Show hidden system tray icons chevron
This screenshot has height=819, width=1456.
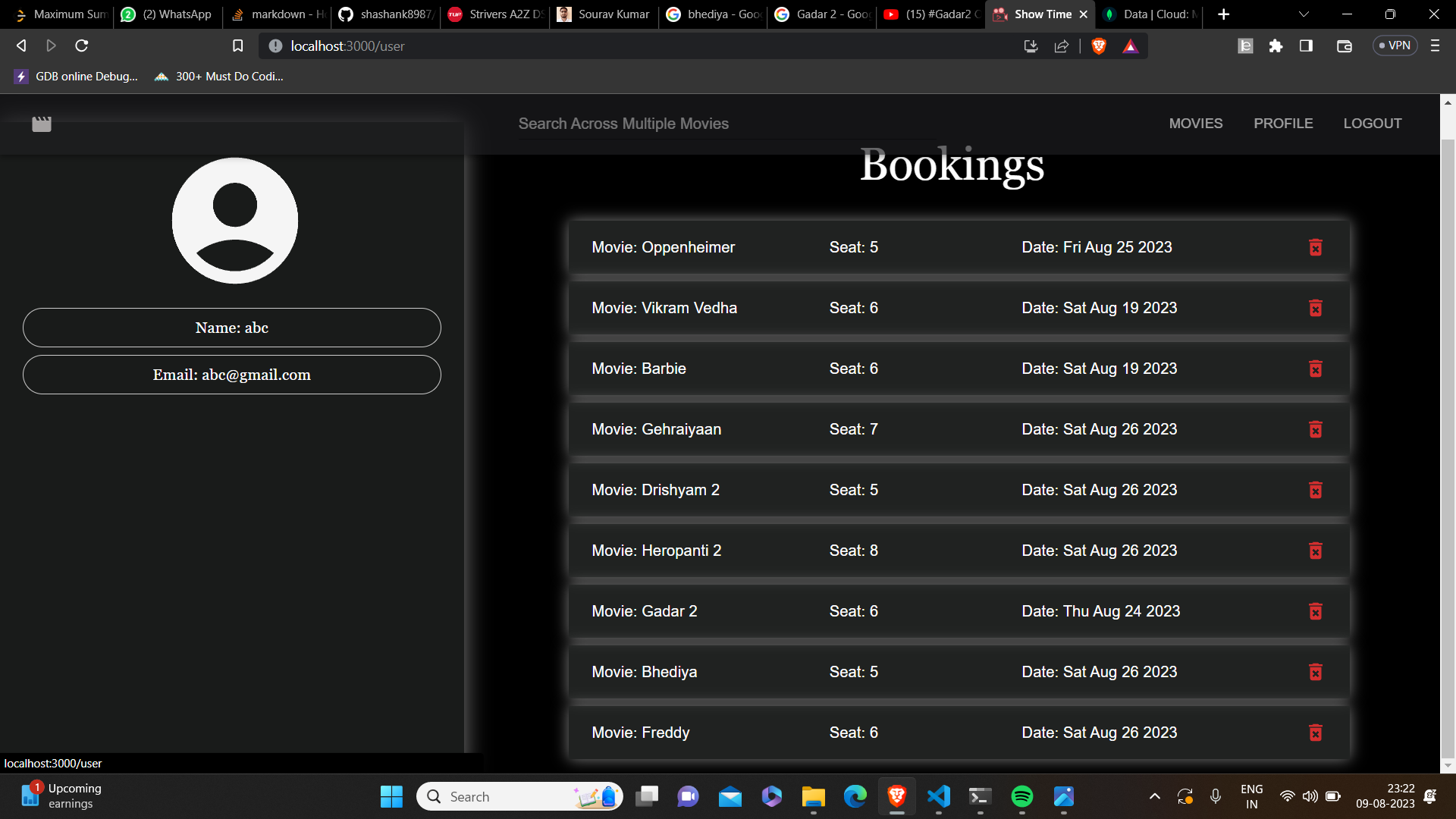pyautogui.click(x=1154, y=796)
